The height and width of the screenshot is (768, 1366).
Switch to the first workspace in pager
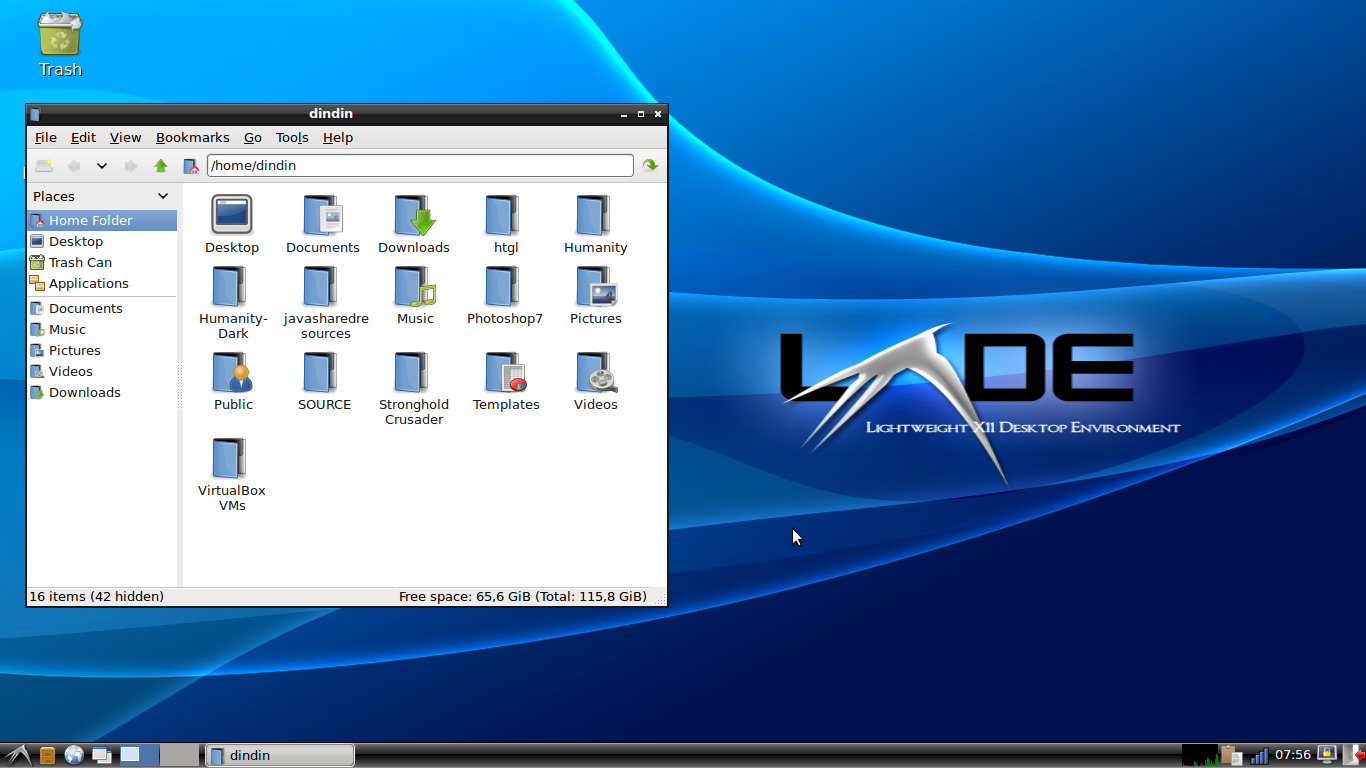point(138,755)
